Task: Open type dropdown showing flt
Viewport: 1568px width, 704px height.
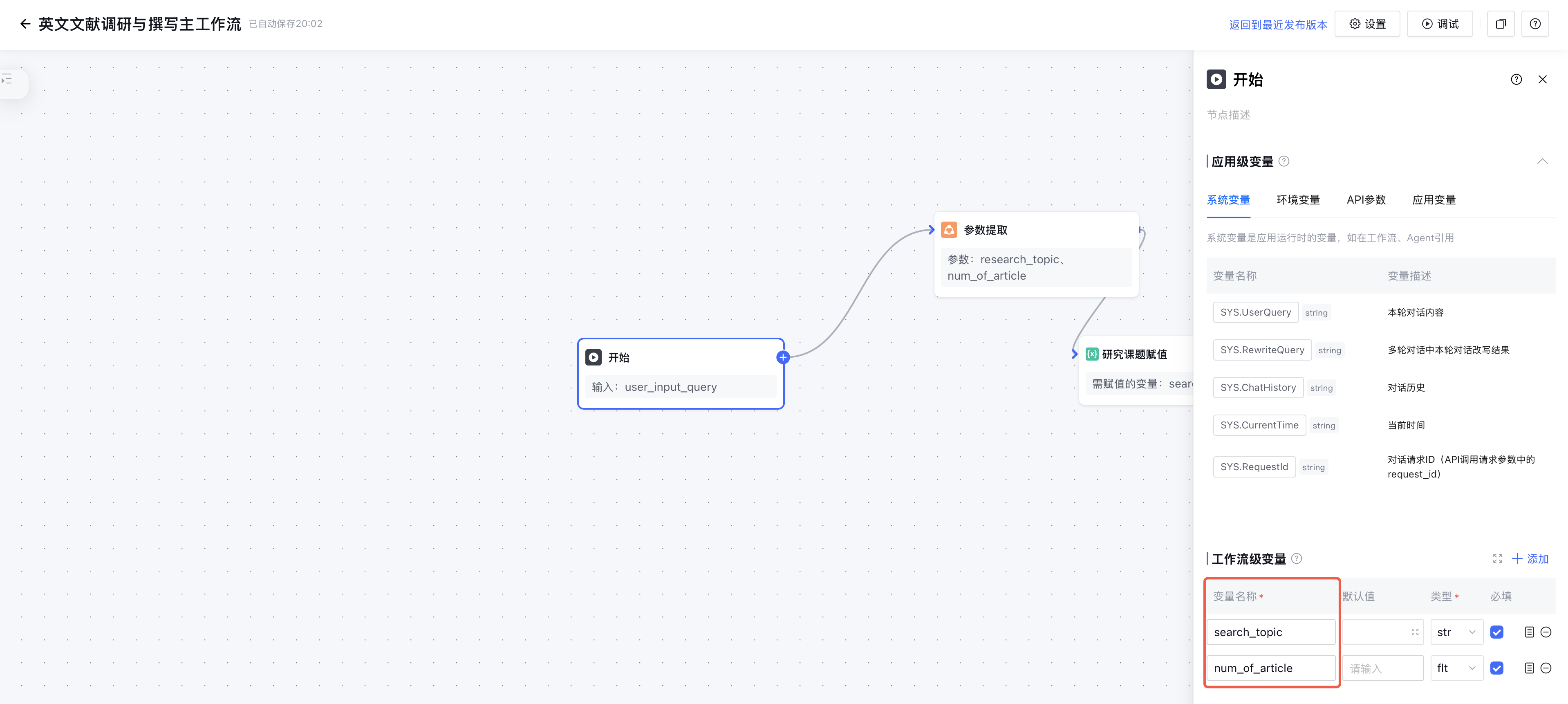Action: (1456, 668)
